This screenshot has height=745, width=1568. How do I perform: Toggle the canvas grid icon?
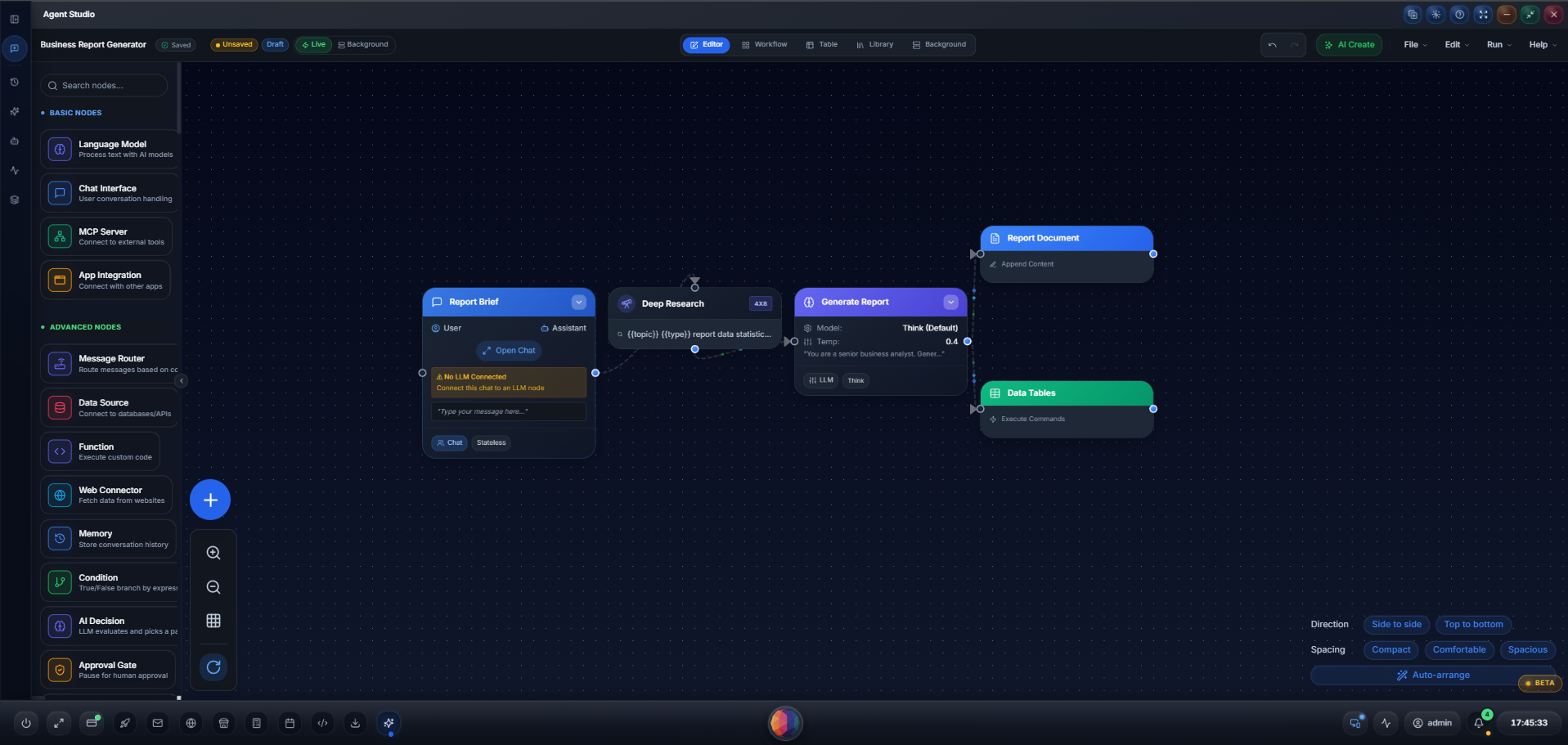[x=213, y=621]
